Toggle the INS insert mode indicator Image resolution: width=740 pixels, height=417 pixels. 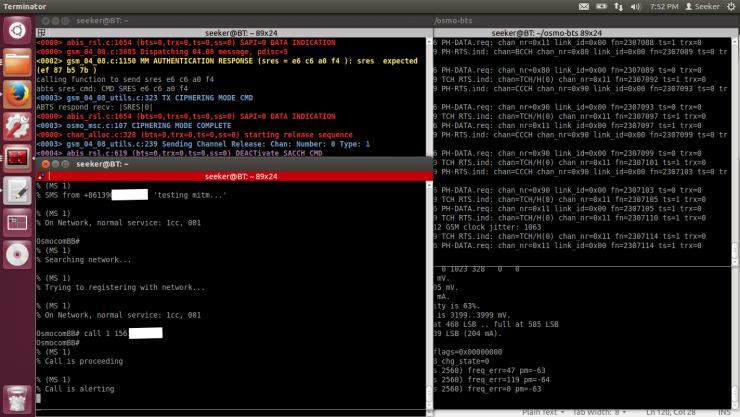[x=725, y=411]
